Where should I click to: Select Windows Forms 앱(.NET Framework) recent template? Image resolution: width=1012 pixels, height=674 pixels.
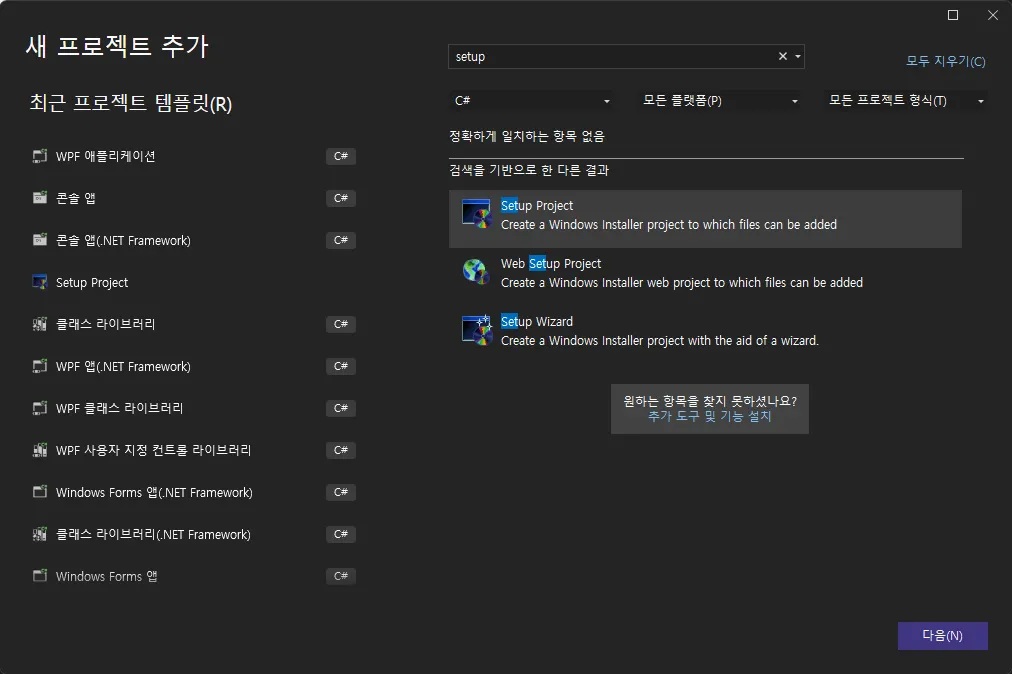(194, 492)
